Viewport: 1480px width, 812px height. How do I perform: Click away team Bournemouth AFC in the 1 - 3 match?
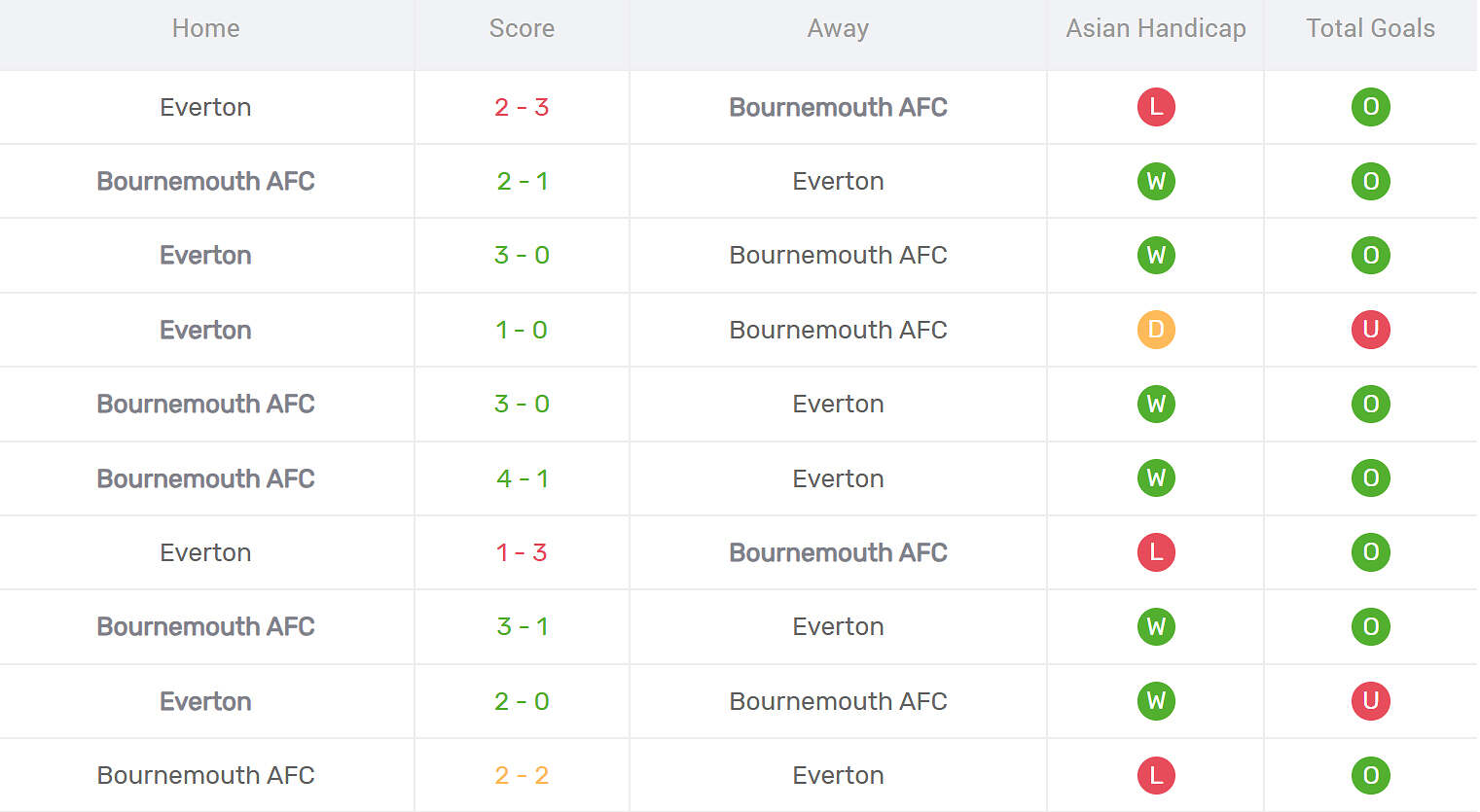[x=838, y=552]
